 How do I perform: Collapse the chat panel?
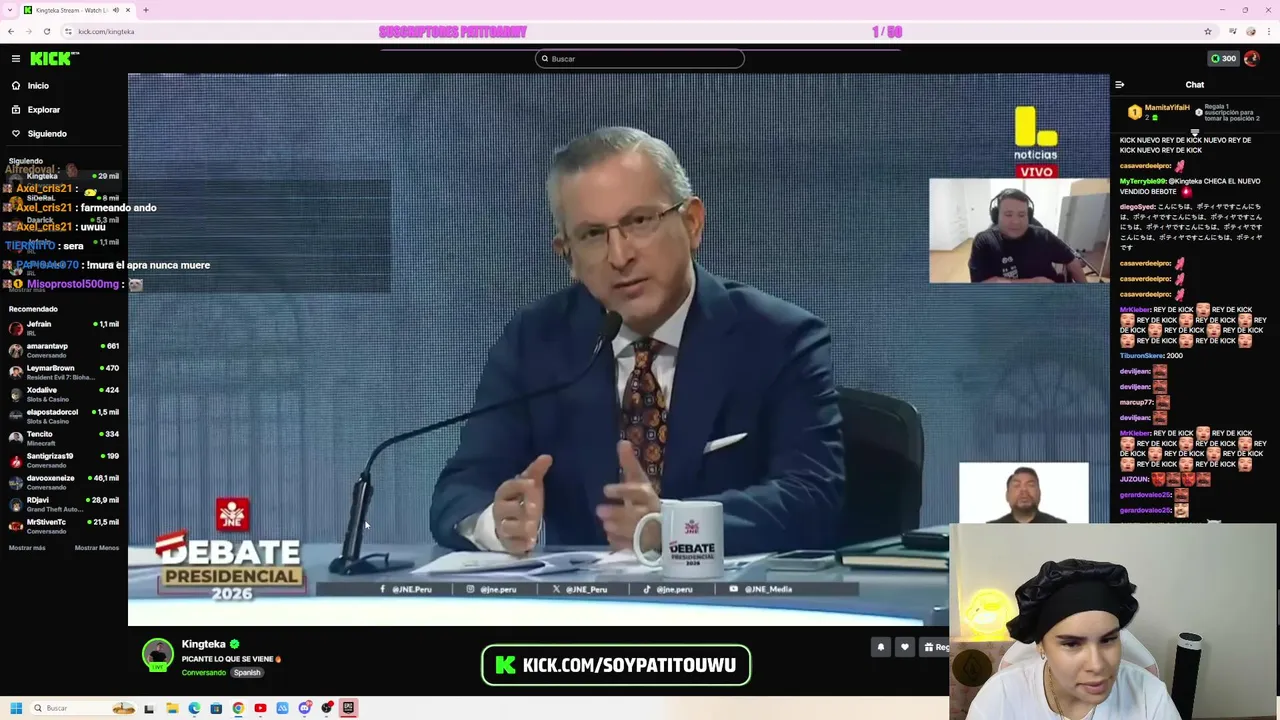click(1120, 85)
